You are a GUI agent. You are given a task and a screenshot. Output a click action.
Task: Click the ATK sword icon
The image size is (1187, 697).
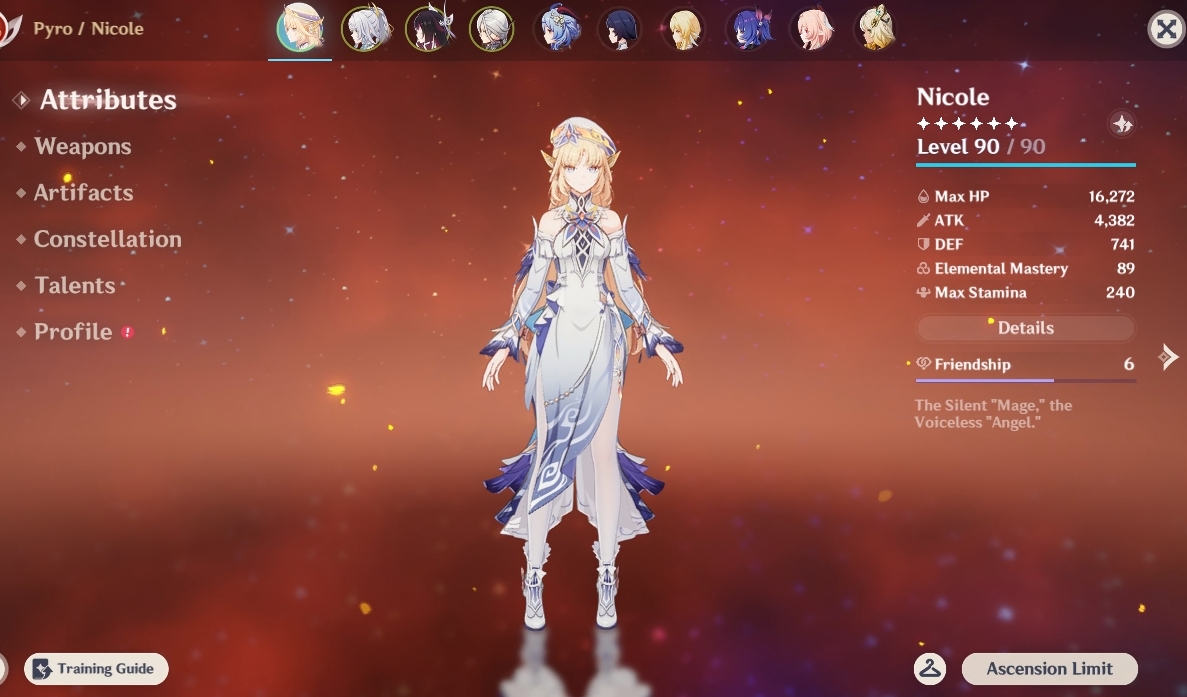tap(923, 220)
